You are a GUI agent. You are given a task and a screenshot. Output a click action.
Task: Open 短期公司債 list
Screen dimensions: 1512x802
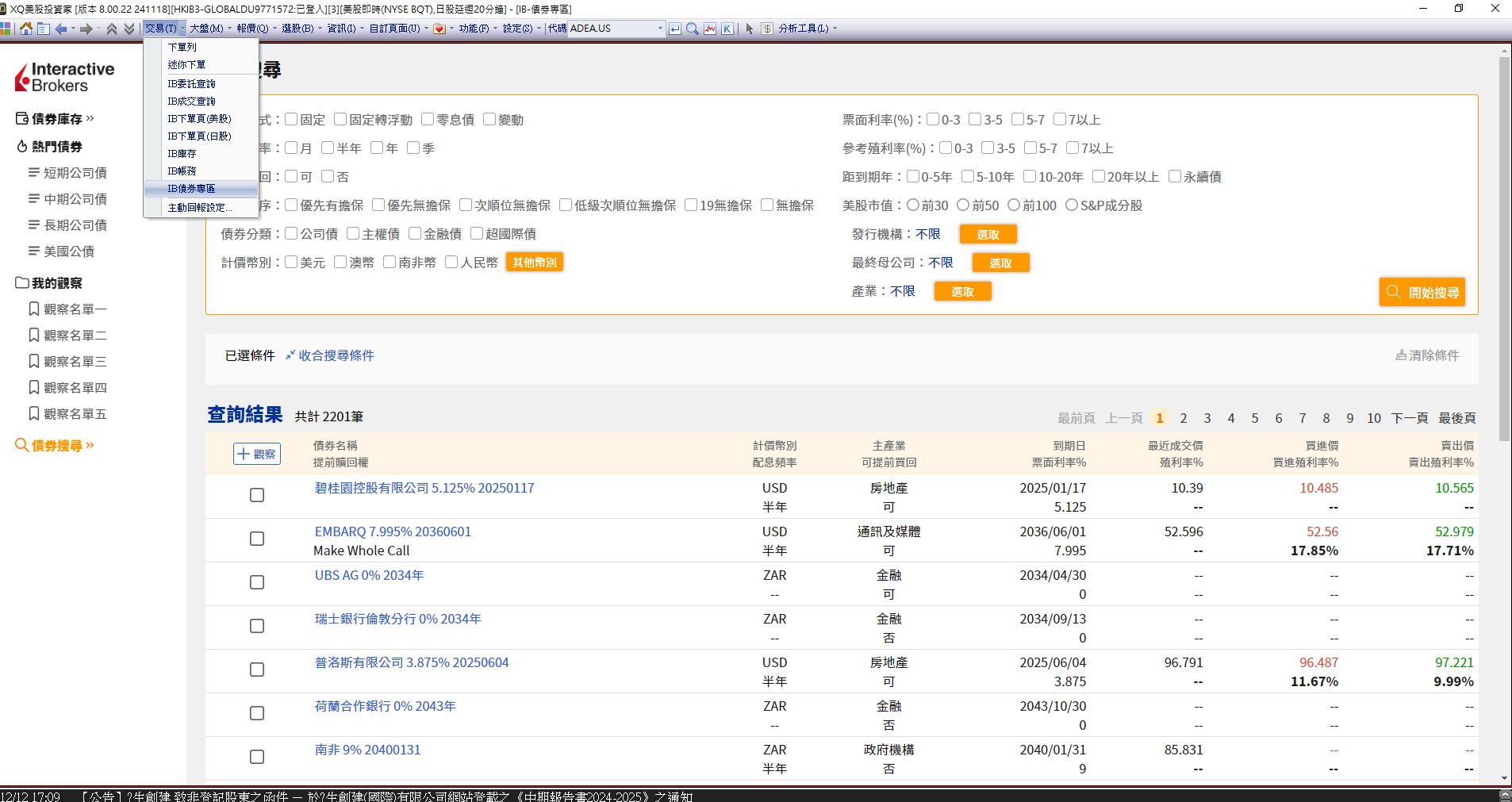(67, 172)
